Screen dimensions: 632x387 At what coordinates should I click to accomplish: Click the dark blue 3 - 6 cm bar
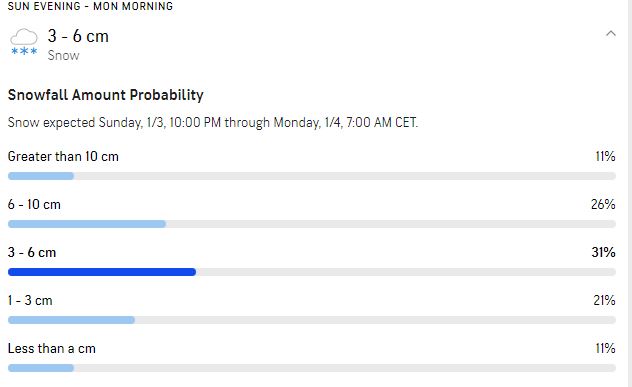(102, 272)
